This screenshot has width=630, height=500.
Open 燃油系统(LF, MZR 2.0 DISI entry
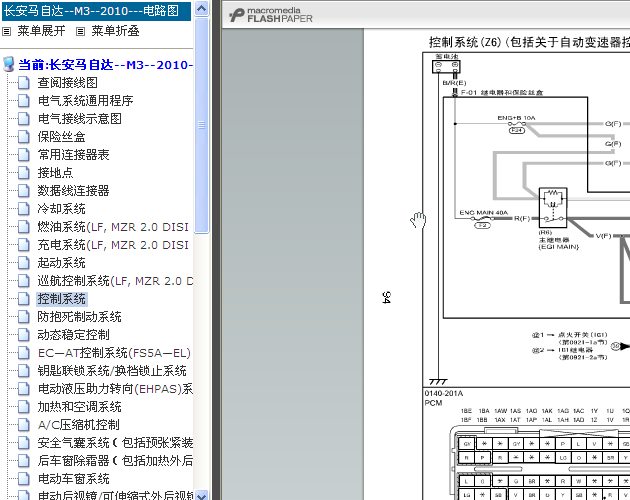113,227
